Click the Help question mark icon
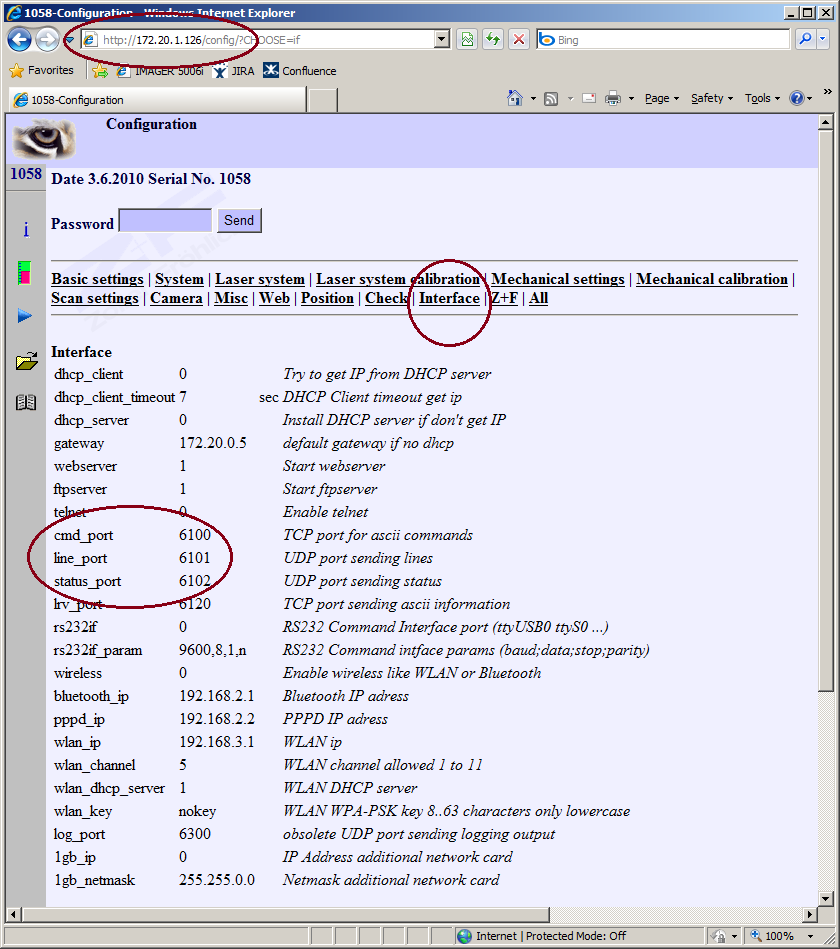The width and height of the screenshot is (840, 949). (x=798, y=98)
